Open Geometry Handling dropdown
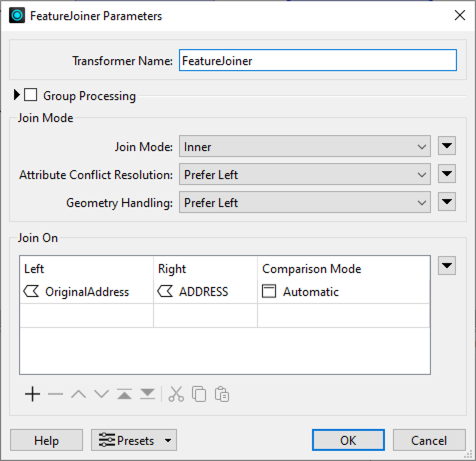Image resolution: width=476 pixels, height=461 pixels. pyautogui.click(x=305, y=202)
